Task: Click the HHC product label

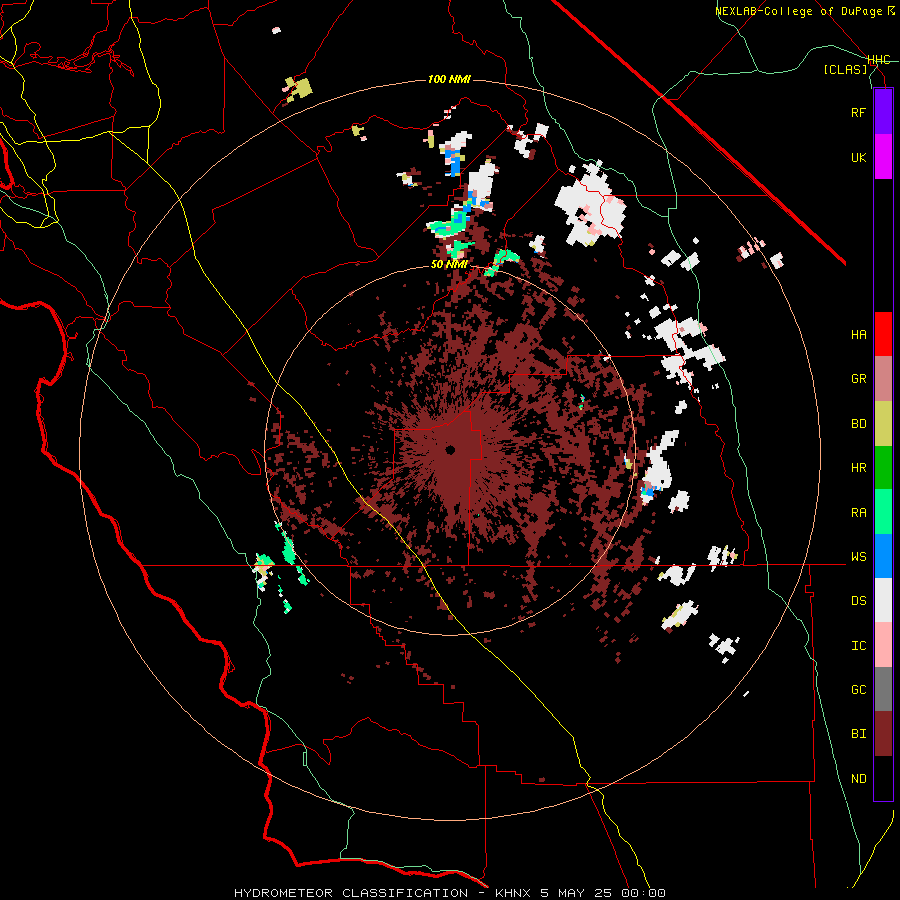Action: [878, 60]
